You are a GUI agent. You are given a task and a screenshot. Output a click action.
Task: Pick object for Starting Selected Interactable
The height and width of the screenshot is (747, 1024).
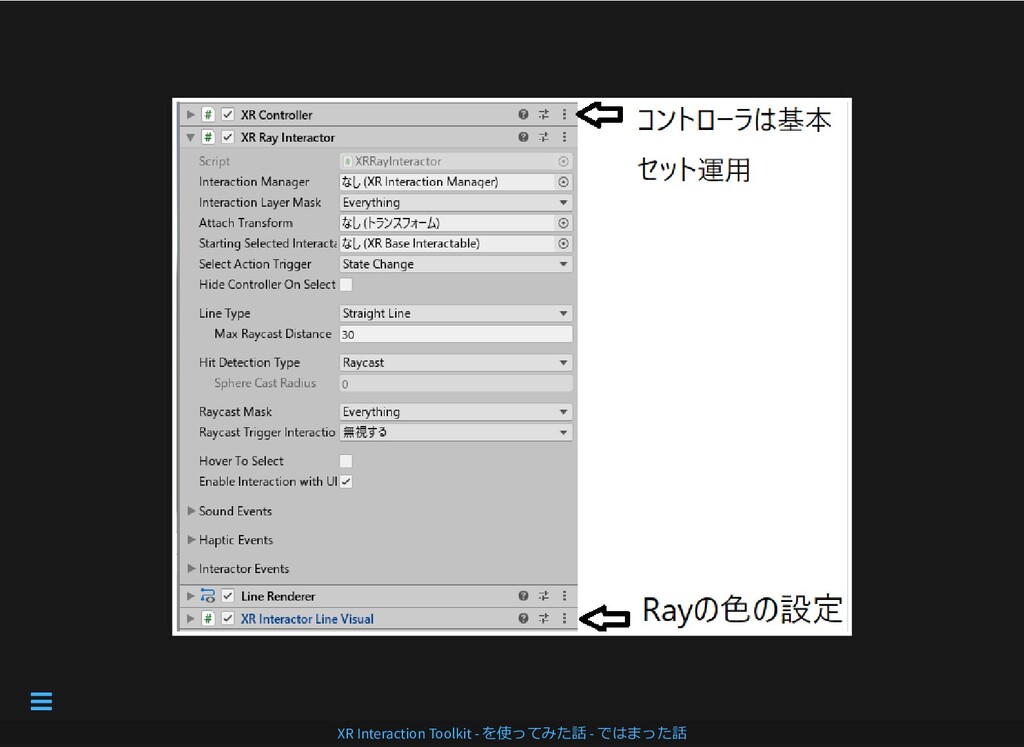point(563,244)
